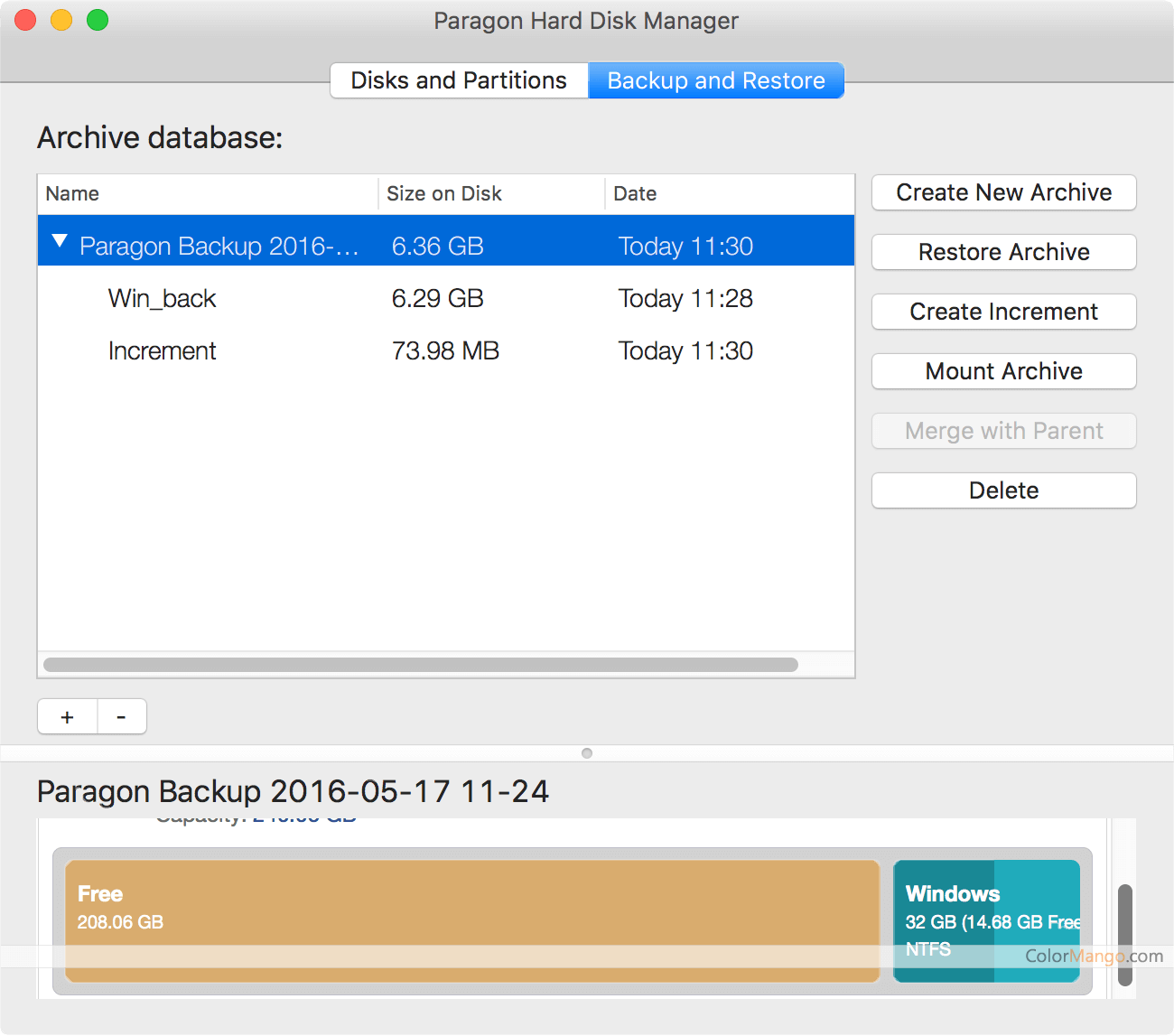Click the minus button to remove archive
This screenshot has width=1174, height=1036.
coord(122,717)
